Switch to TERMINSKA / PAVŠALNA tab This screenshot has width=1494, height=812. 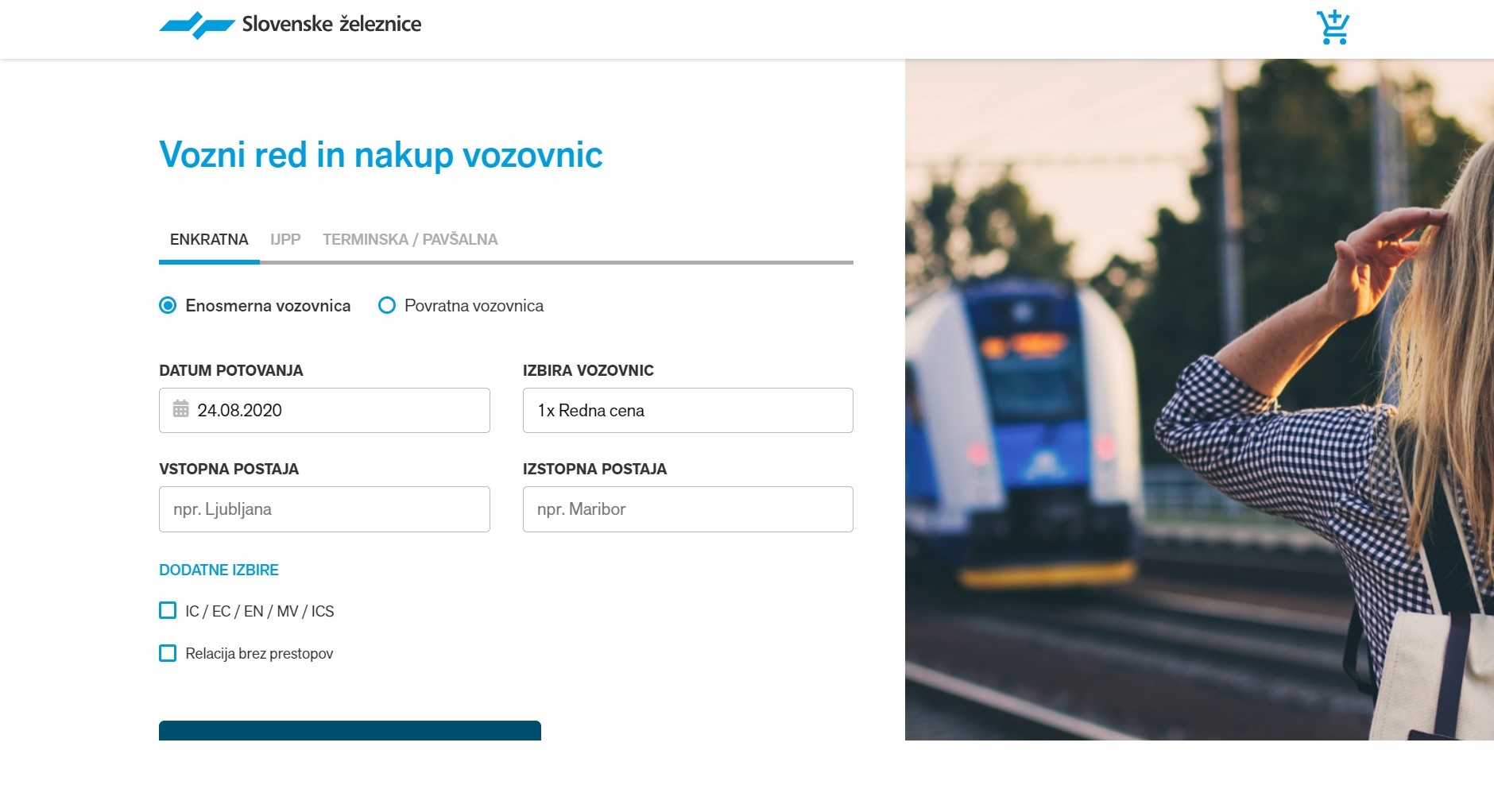click(x=410, y=239)
